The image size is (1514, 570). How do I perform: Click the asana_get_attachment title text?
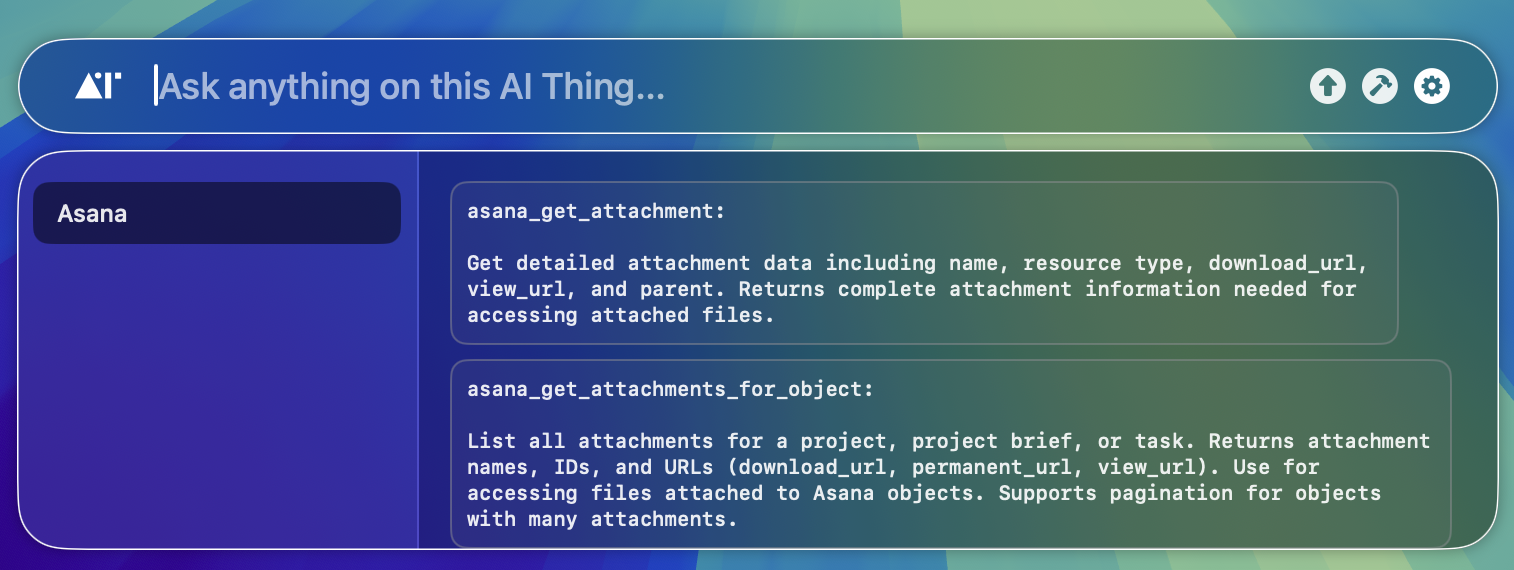click(x=596, y=212)
